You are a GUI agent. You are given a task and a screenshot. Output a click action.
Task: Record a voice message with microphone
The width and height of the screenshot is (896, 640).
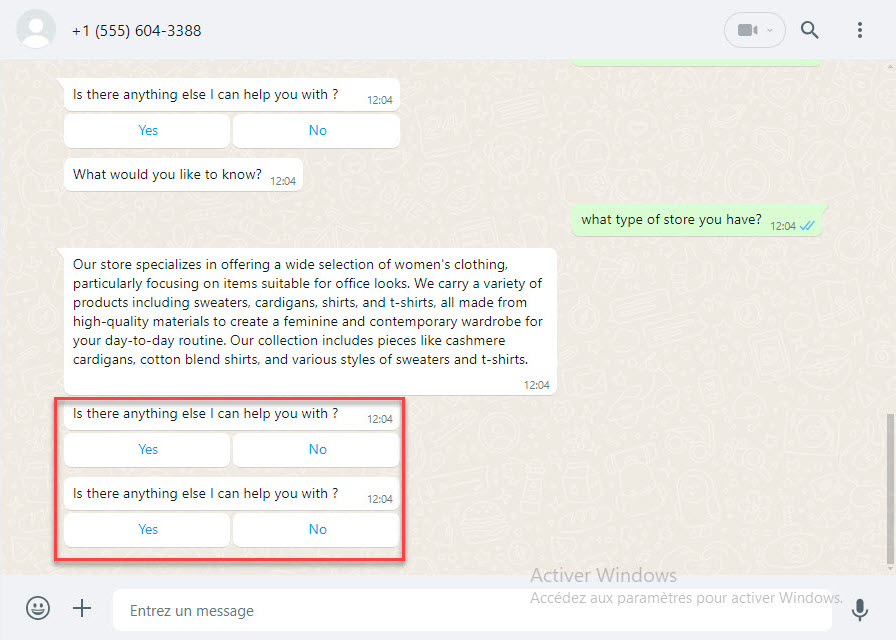pyautogui.click(x=859, y=609)
